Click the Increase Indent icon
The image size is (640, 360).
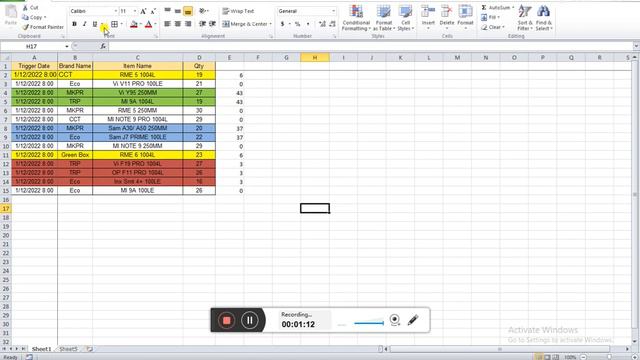(212, 24)
